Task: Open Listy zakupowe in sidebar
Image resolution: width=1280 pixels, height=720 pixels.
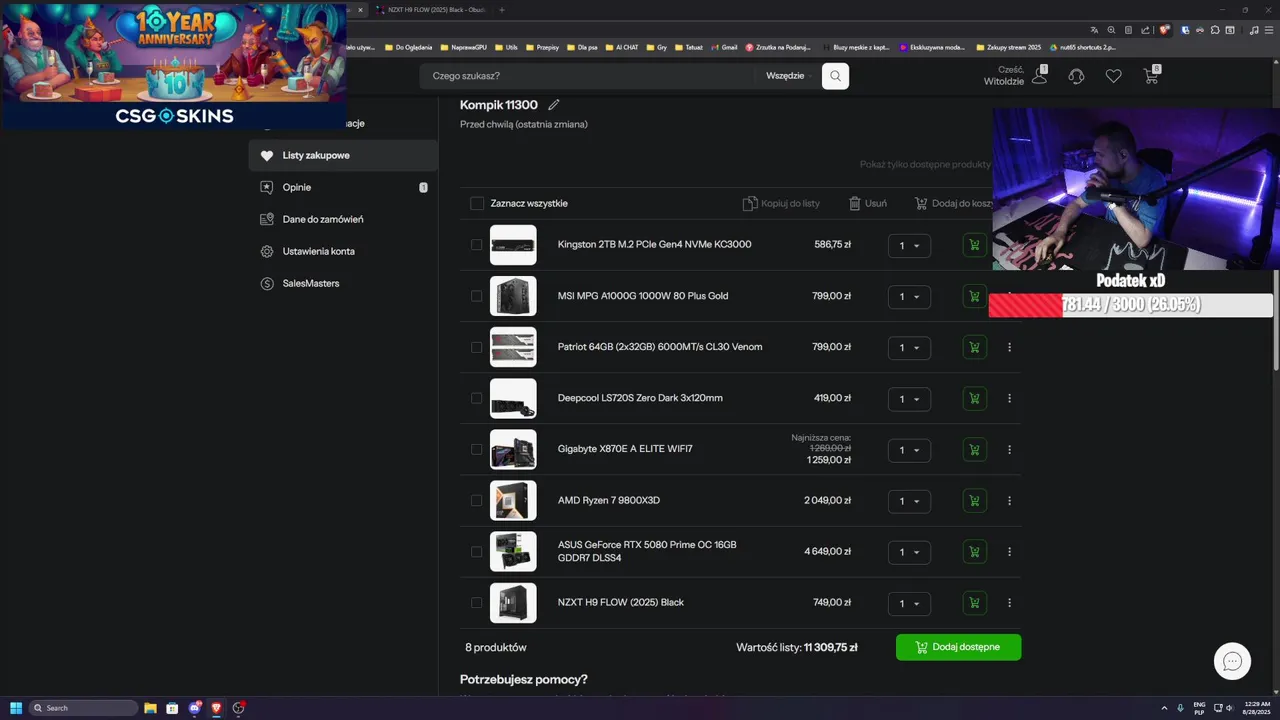Action: [343, 156]
